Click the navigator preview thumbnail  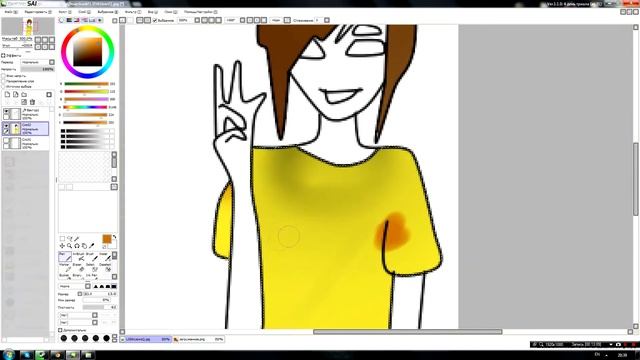pos(28,26)
